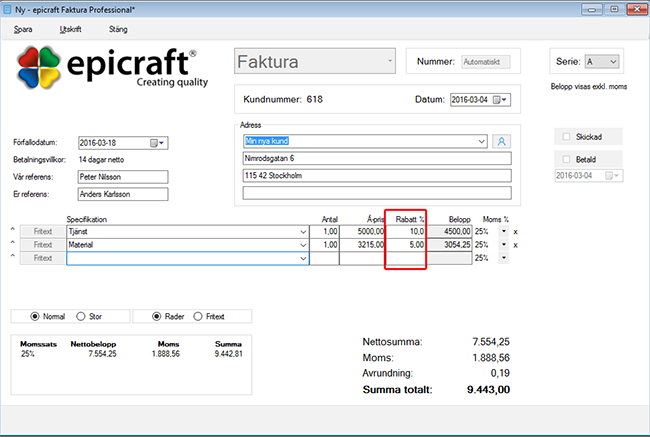650x437 pixels.
Task: Open the Serie A dropdown
Action: [602, 62]
